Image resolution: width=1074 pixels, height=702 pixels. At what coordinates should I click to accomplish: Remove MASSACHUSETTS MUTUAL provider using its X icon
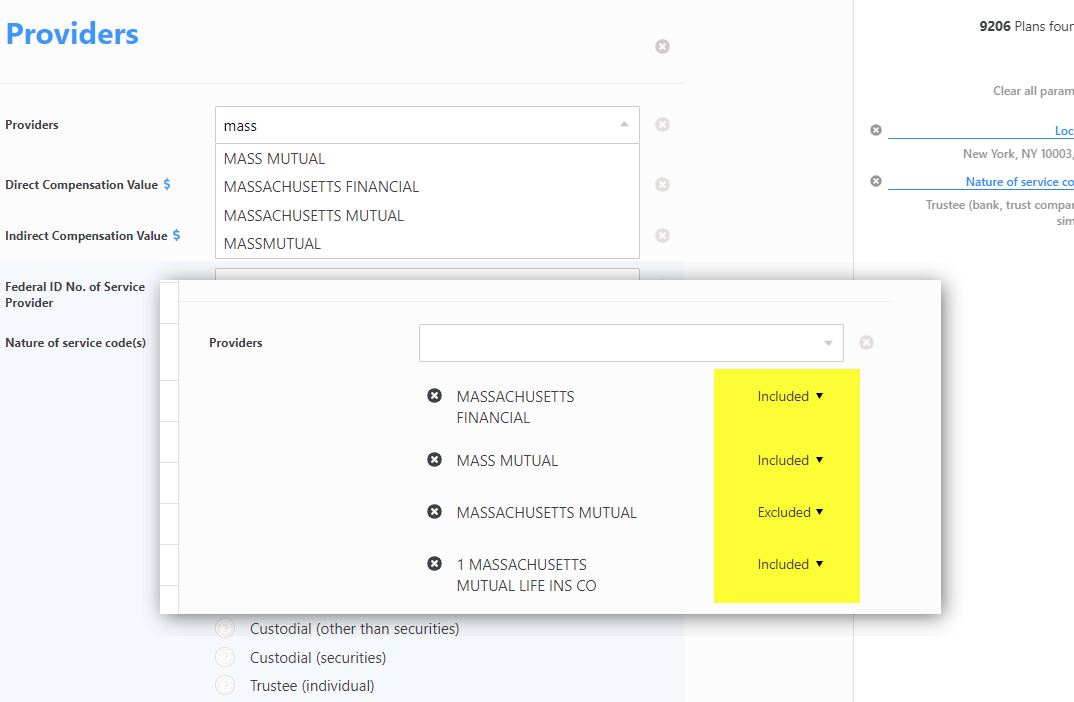pyautogui.click(x=434, y=512)
